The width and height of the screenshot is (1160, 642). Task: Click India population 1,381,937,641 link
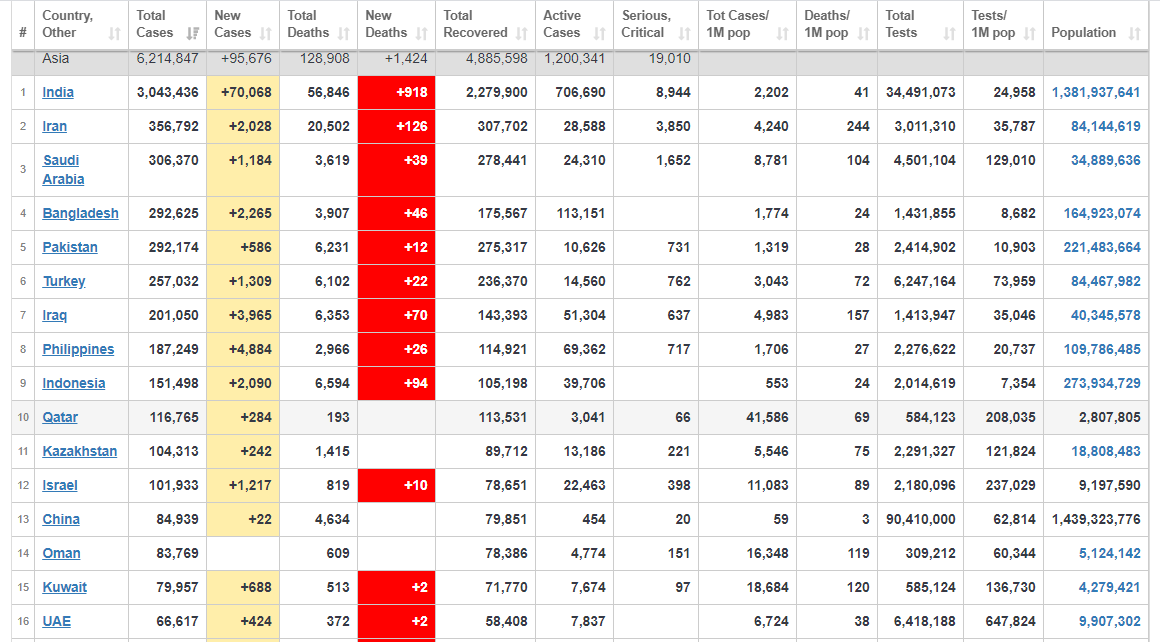pos(1096,92)
